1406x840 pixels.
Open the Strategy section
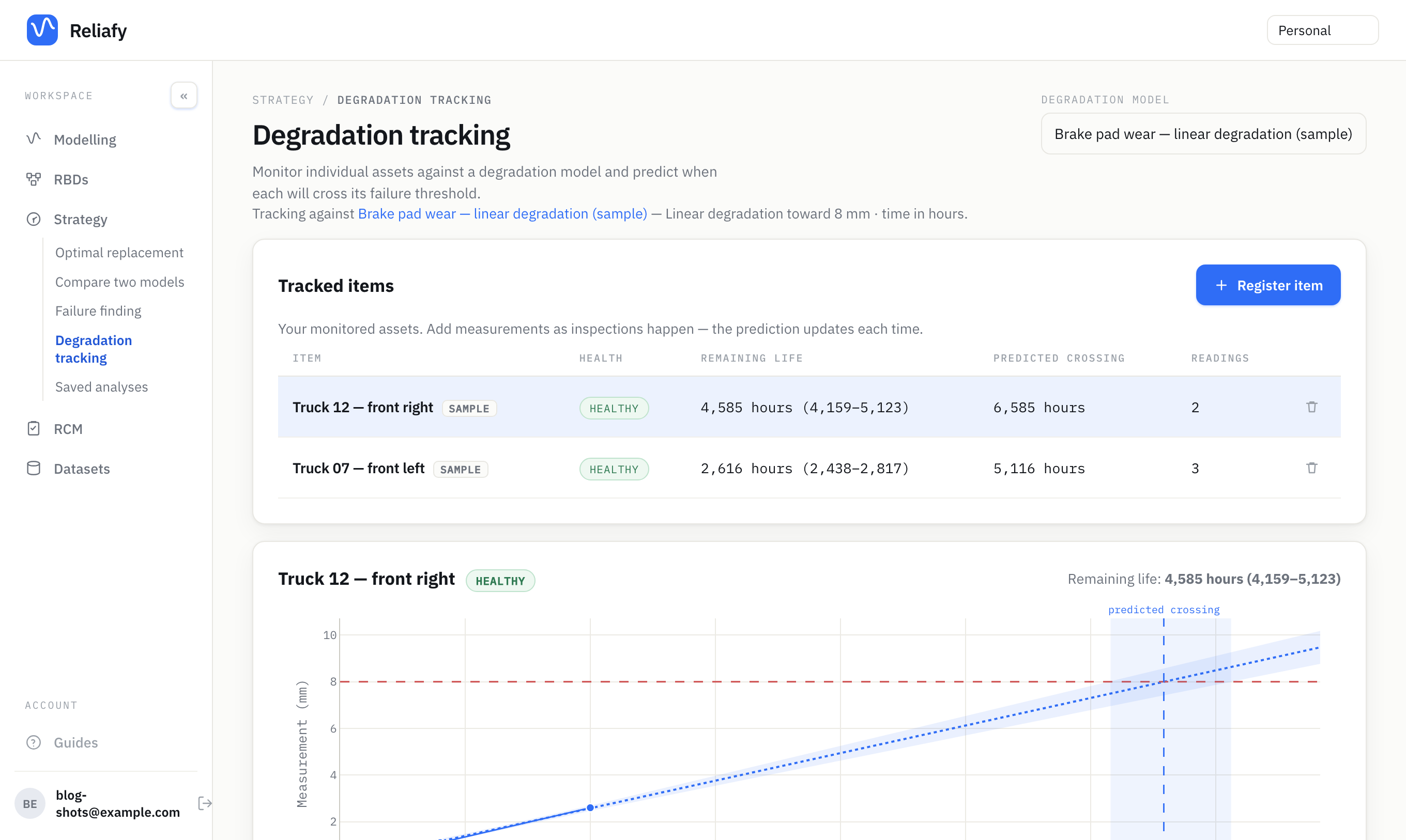81,219
